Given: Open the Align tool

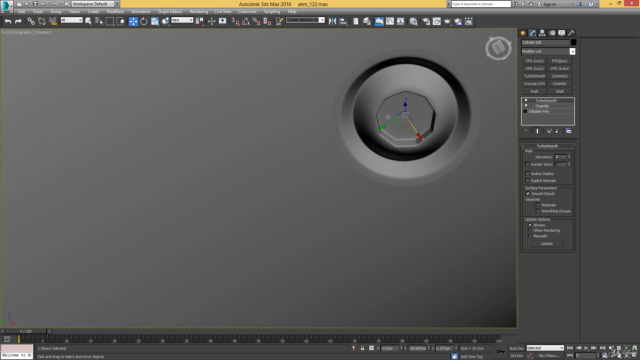Looking at the screenshot, I should pos(343,21).
